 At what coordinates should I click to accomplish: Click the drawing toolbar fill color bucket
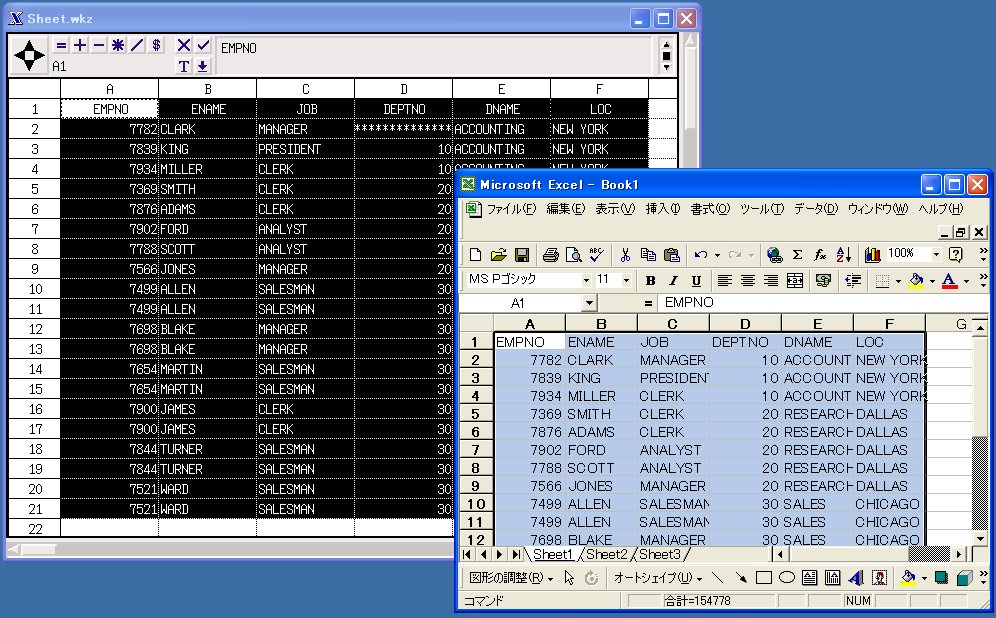point(908,578)
